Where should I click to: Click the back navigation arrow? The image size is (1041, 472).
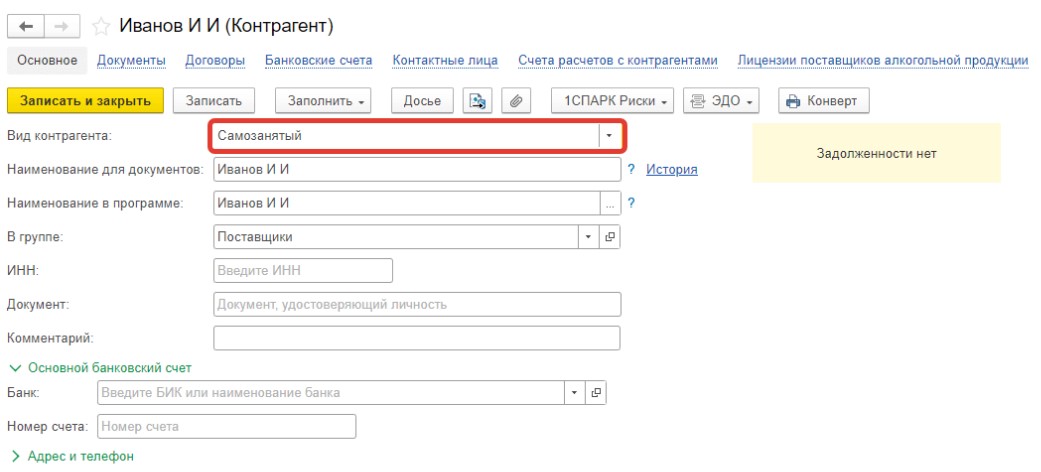click(x=26, y=25)
